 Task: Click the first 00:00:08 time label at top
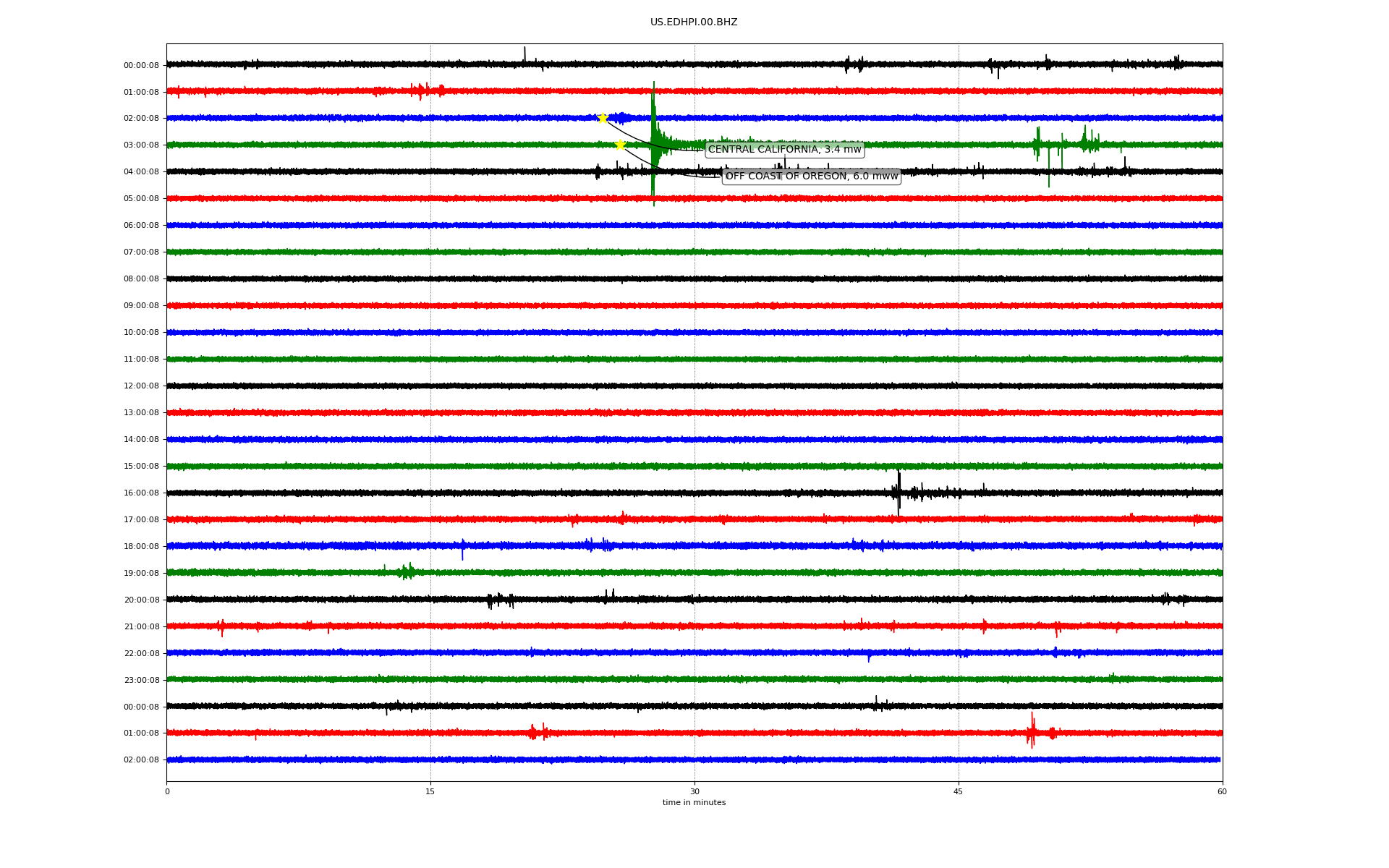(x=141, y=65)
